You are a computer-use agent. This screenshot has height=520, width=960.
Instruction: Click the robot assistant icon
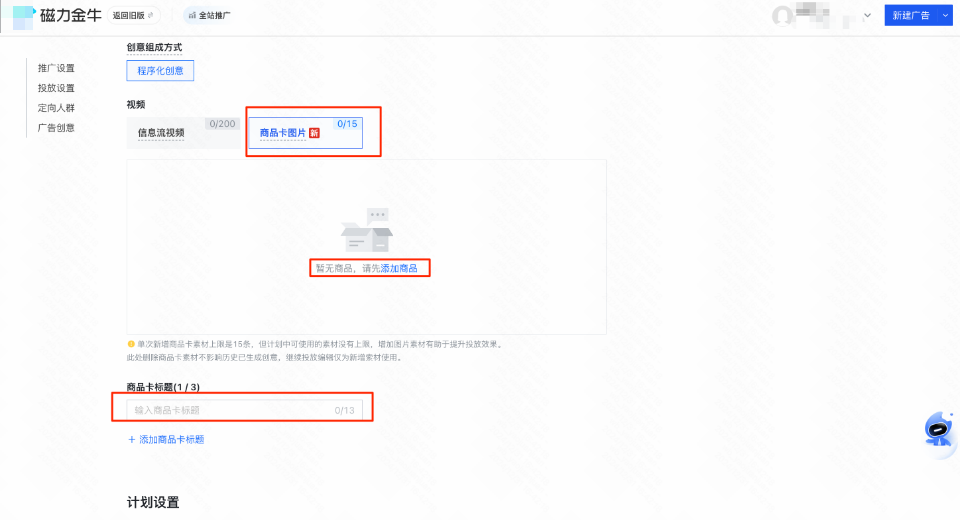point(937,429)
